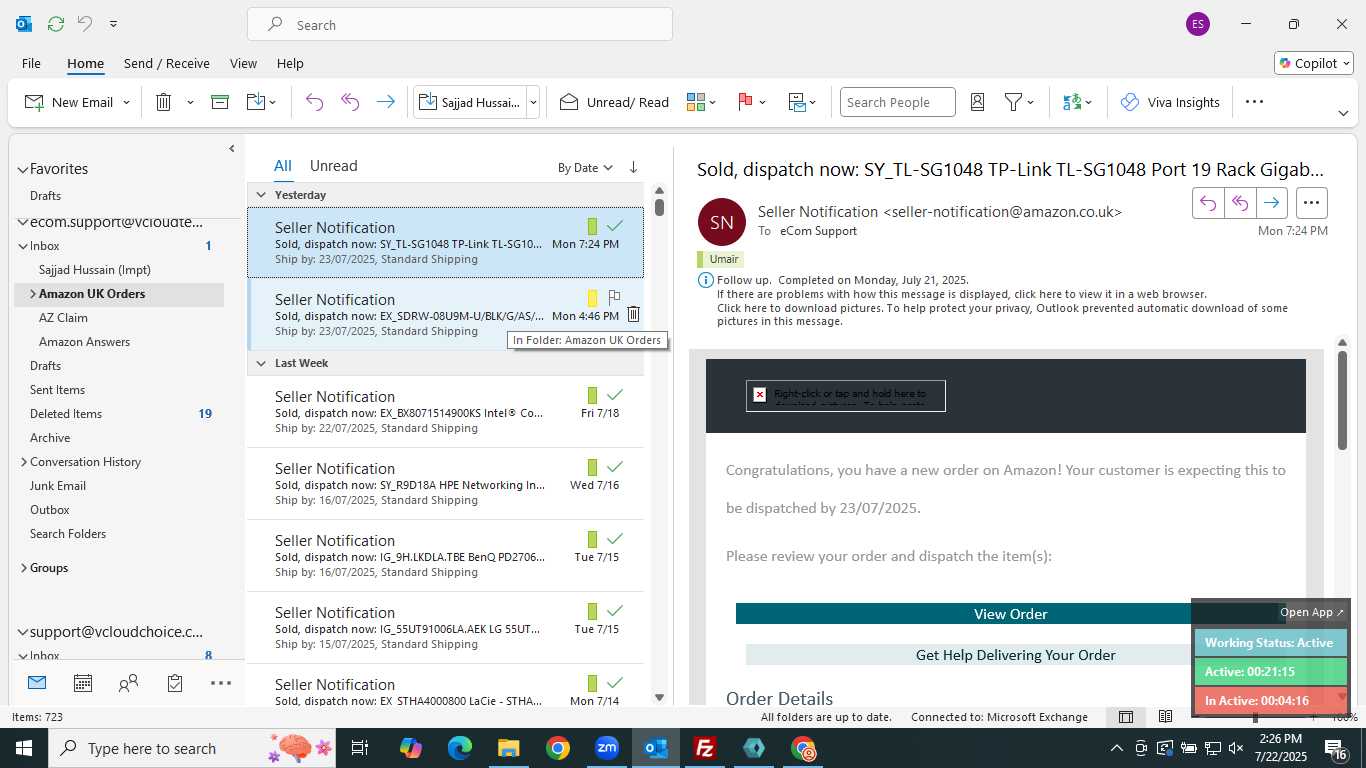
Task: Expand the Groups section
Action: tap(24, 568)
